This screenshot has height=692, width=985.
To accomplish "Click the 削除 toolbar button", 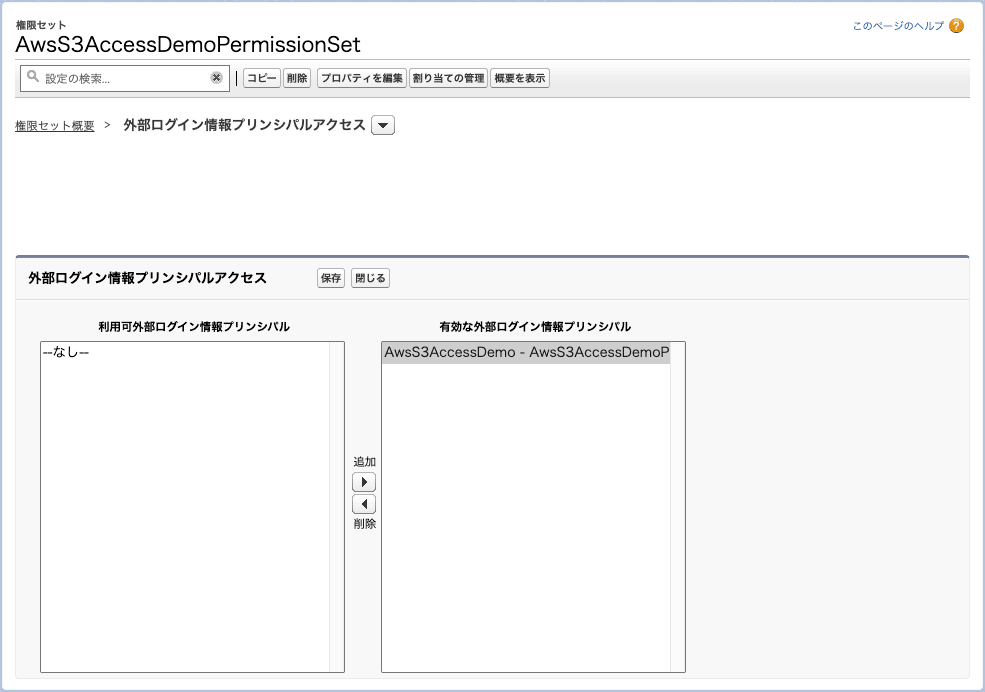I will 297,78.
